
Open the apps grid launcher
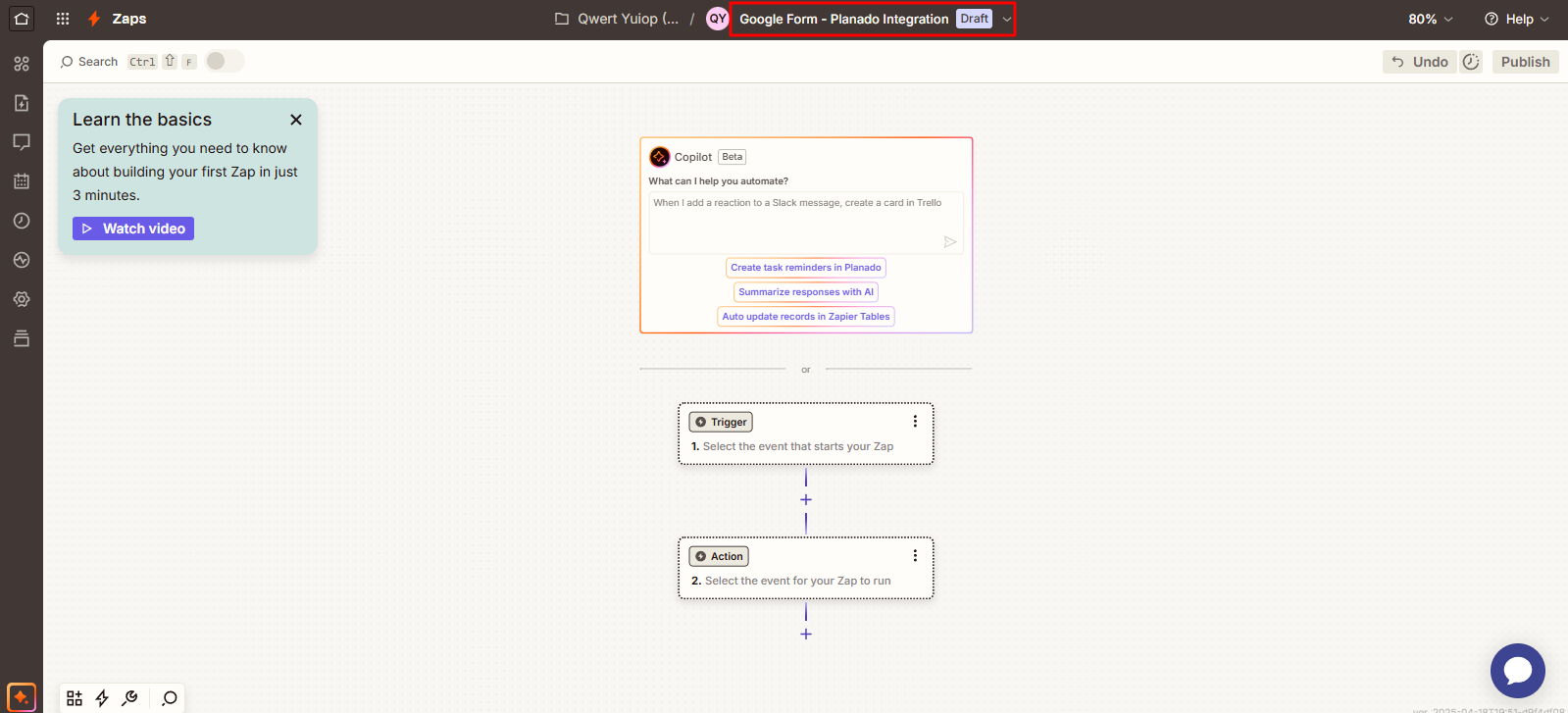coord(63,19)
